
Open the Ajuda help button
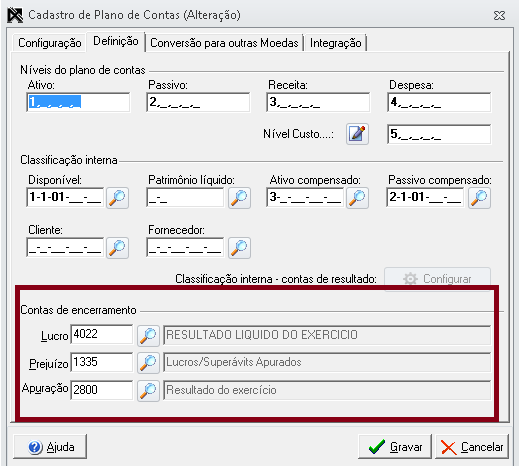click(x=50, y=447)
